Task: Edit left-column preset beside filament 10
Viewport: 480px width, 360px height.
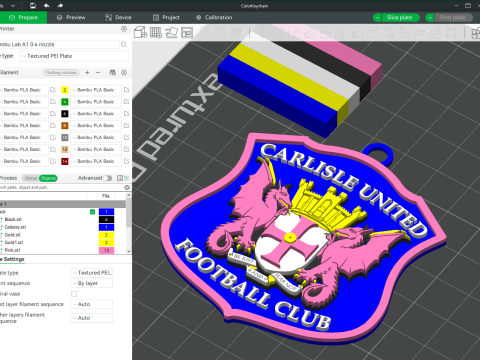Action: coord(53,137)
